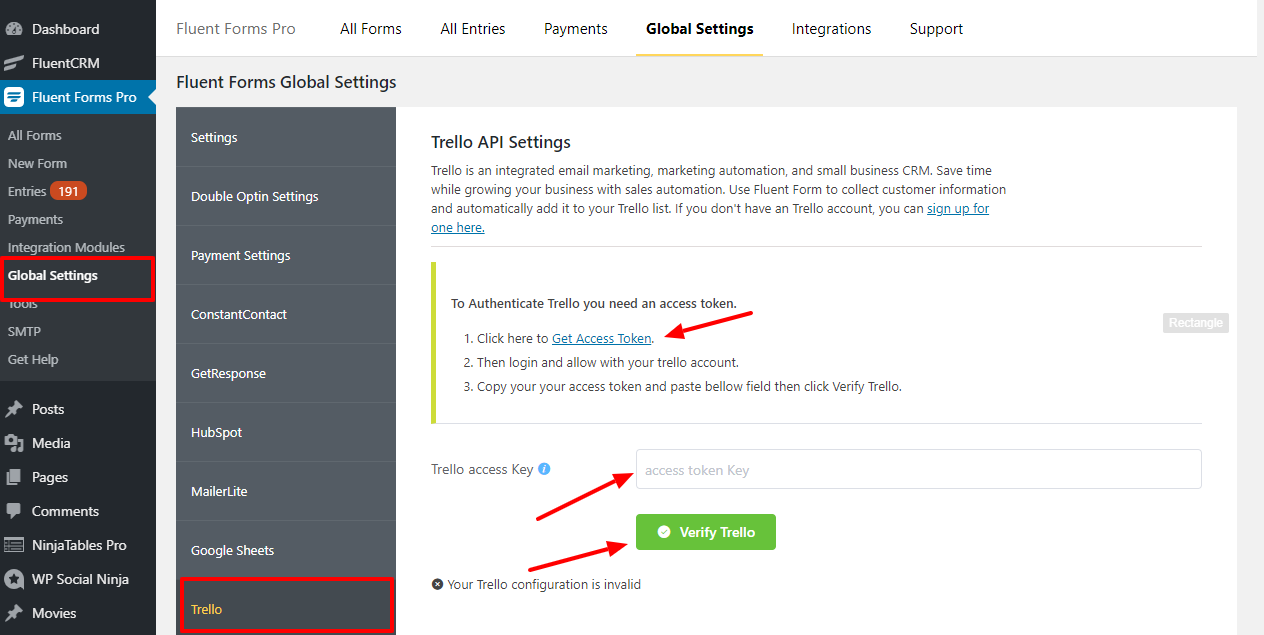Open Payment Settings in the panel
Screen dimensions: 1264x635
click(286, 255)
